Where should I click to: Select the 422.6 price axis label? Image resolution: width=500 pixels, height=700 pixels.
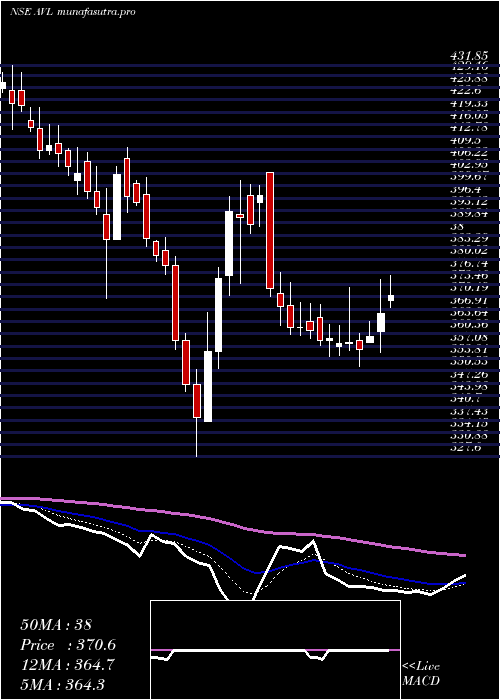click(466, 91)
